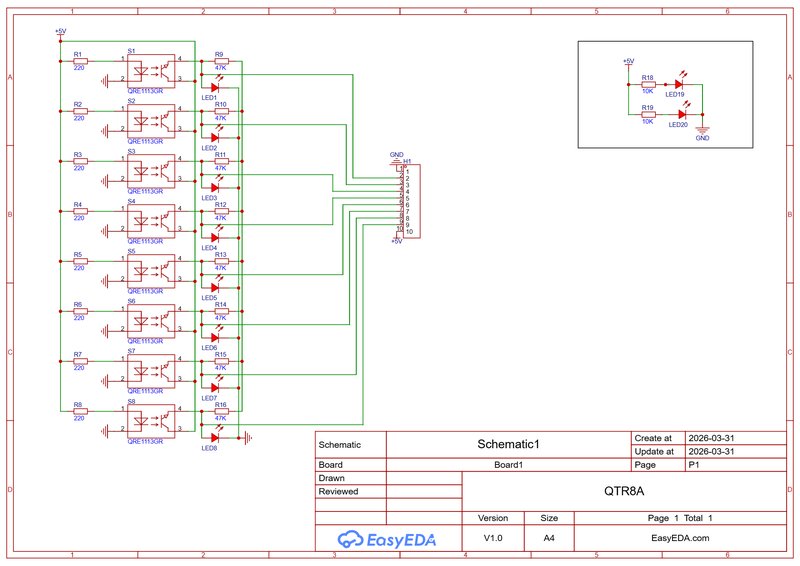This screenshot has height=566, width=800.
Task: Click the 'EasyEDA.com' text in title block
Action: pyautogui.click(x=680, y=538)
